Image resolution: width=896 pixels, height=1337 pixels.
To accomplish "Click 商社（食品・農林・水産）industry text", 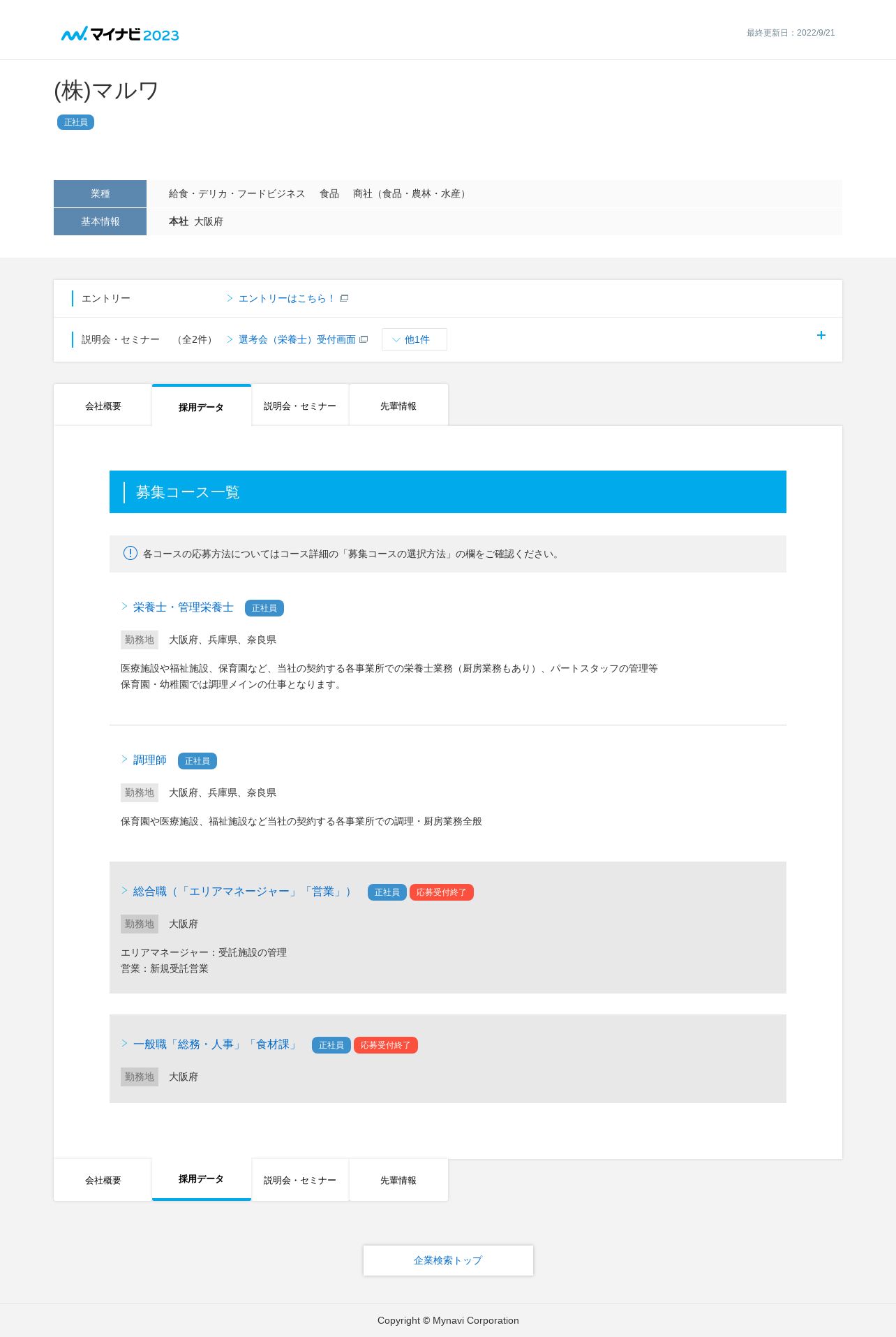I will (x=412, y=193).
